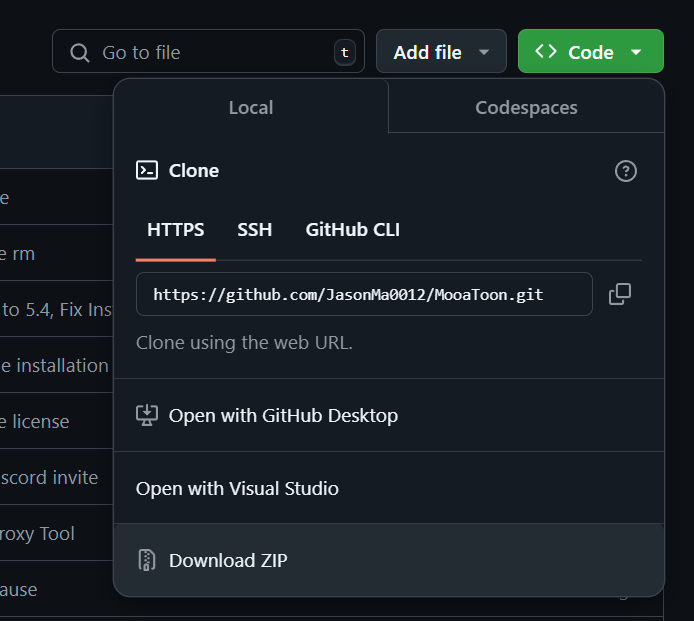This screenshot has width=694, height=621.
Task: Switch to the GitHub CLI clone tab
Action: [x=352, y=230]
